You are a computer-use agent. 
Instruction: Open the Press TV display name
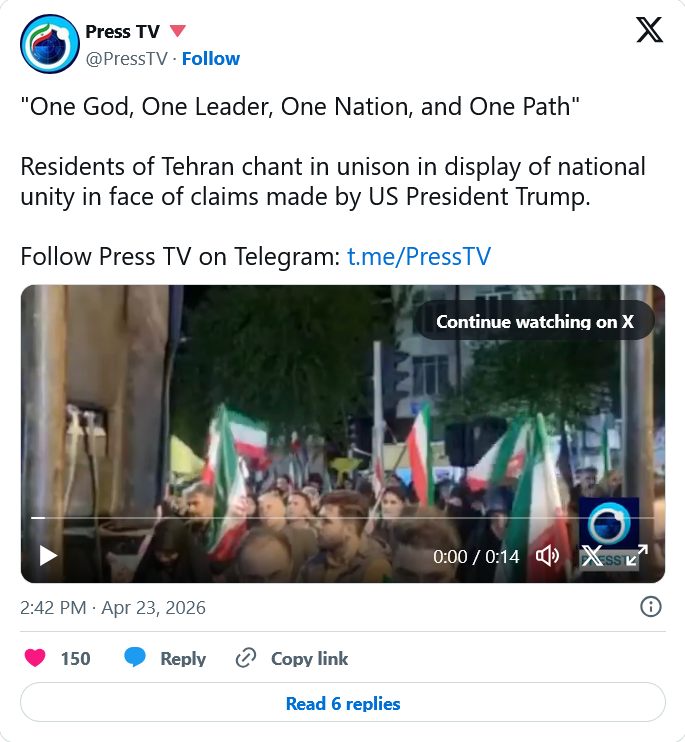tap(123, 32)
